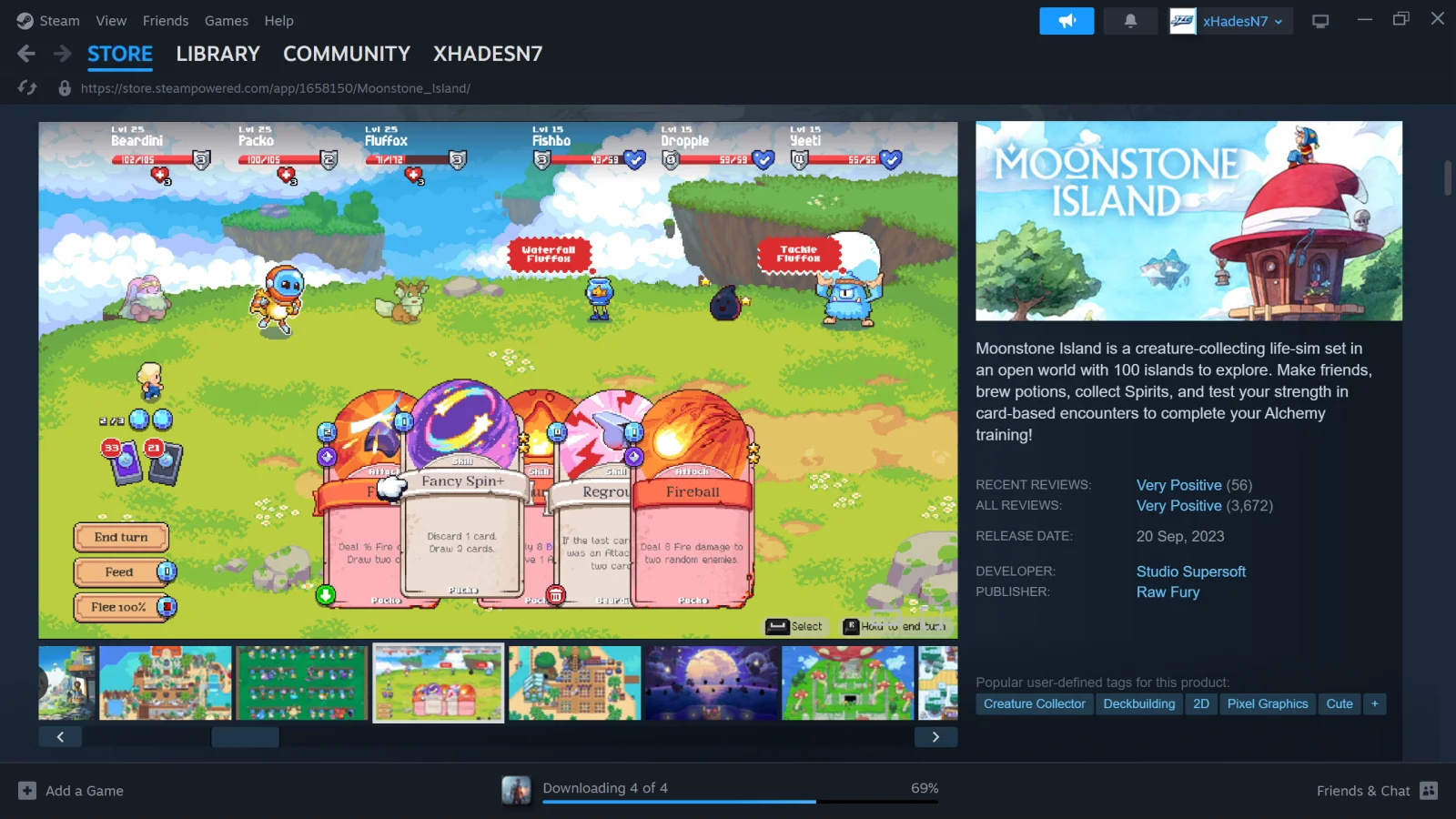Click the downloading game icon
The image size is (1456, 819).
point(516,791)
